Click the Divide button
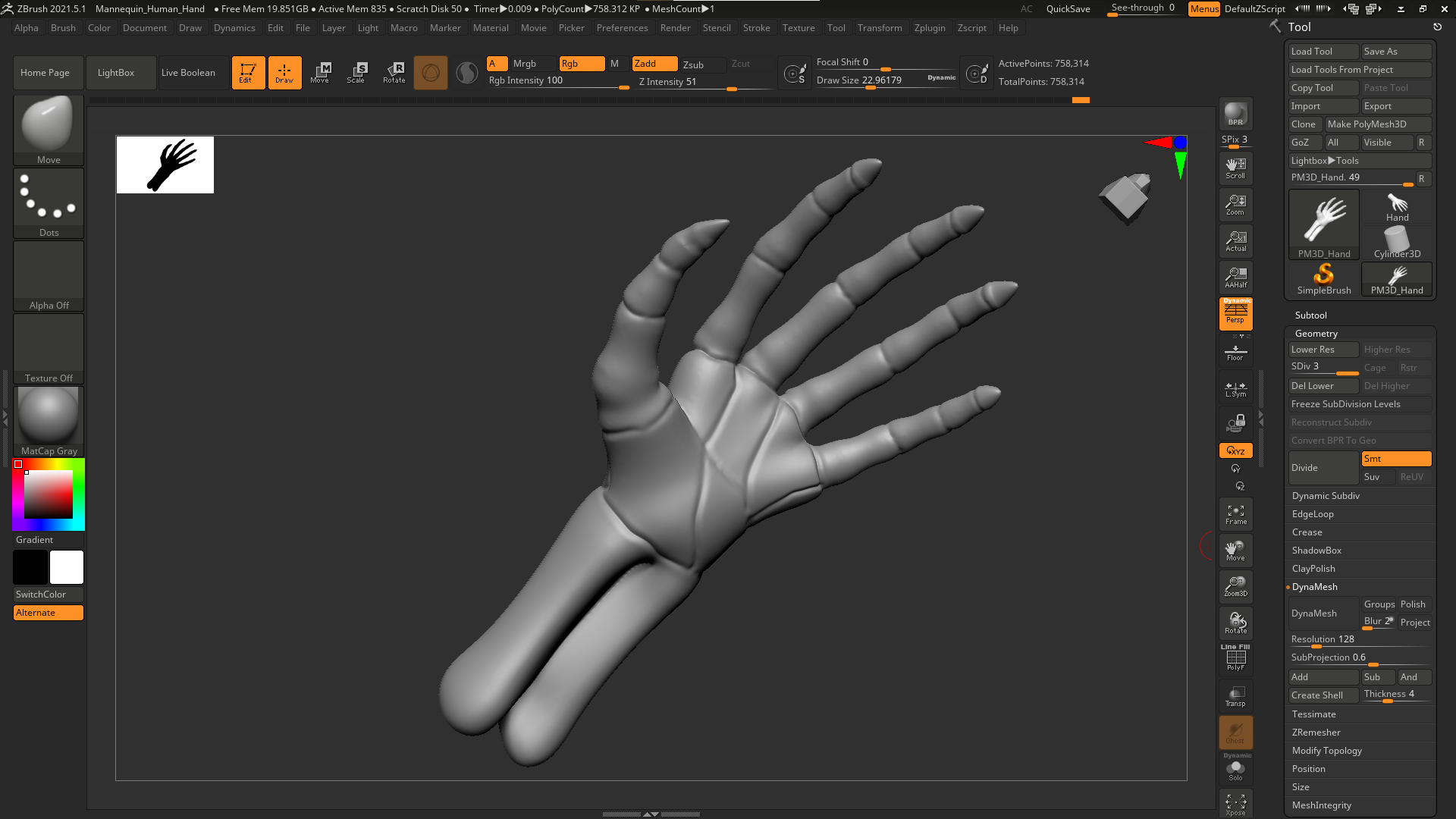1456x819 pixels. [x=1323, y=468]
